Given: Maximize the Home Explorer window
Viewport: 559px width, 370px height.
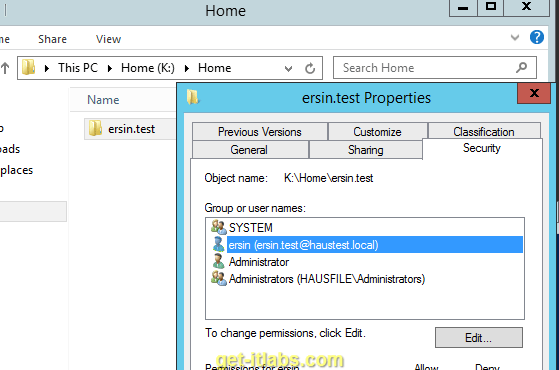Looking at the screenshot, I should pyautogui.click(x=491, y=7).
